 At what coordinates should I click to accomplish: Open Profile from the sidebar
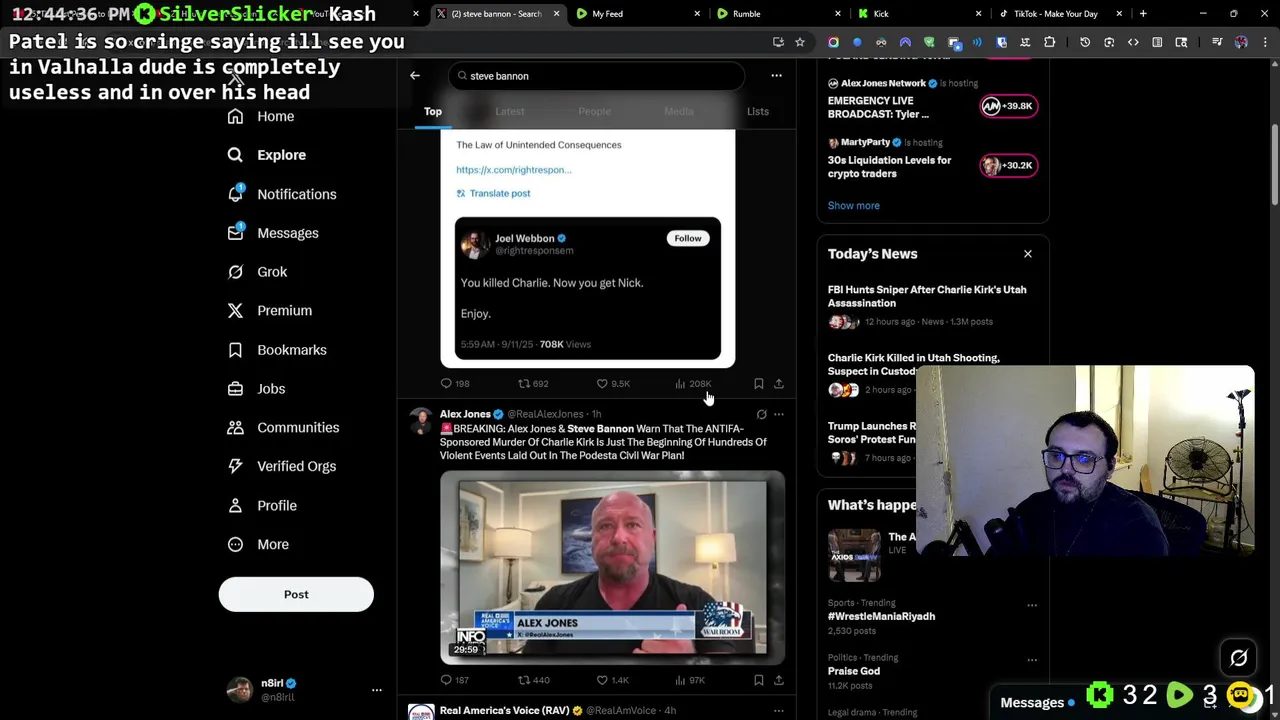(262, 505)
